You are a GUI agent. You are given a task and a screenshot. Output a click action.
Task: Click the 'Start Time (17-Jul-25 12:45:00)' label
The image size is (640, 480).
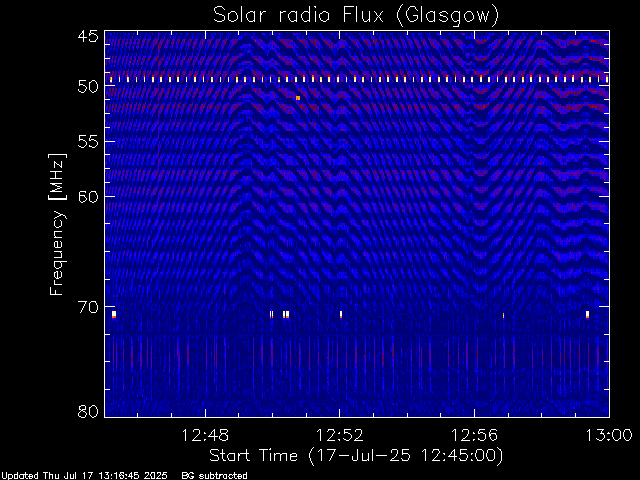(356, 456)
